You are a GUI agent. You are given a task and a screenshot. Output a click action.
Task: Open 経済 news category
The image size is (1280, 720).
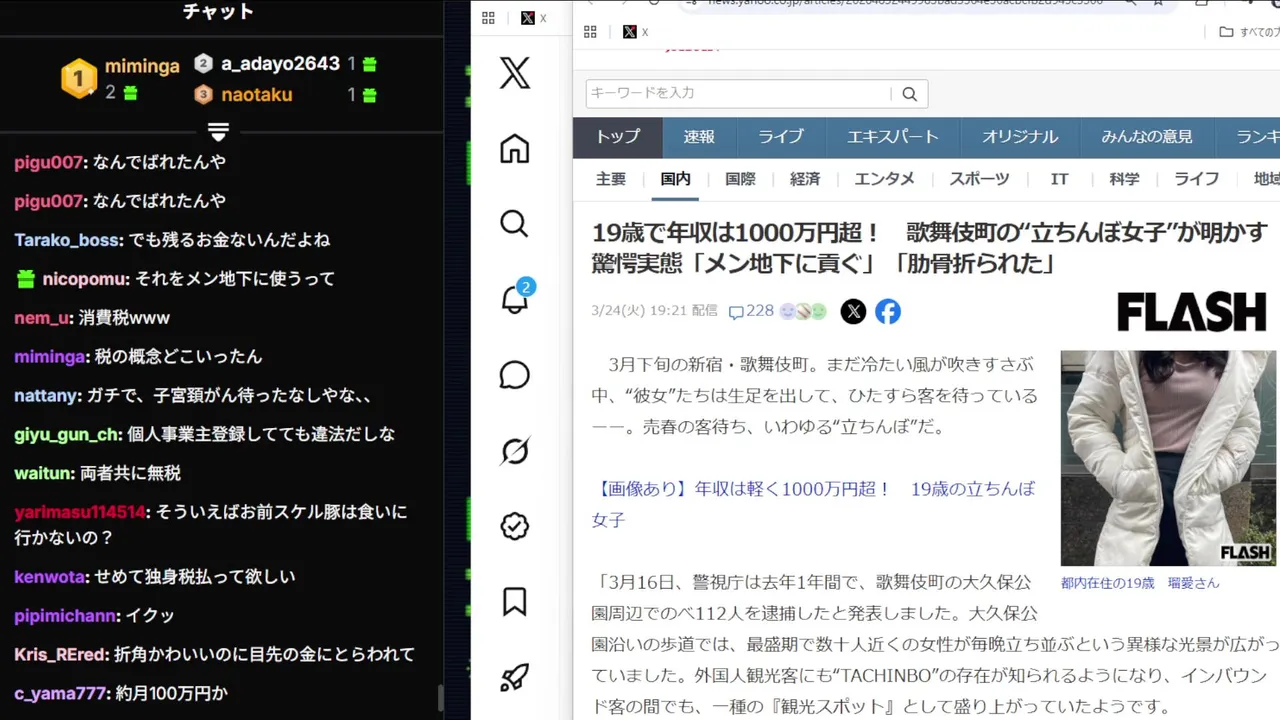805,179
